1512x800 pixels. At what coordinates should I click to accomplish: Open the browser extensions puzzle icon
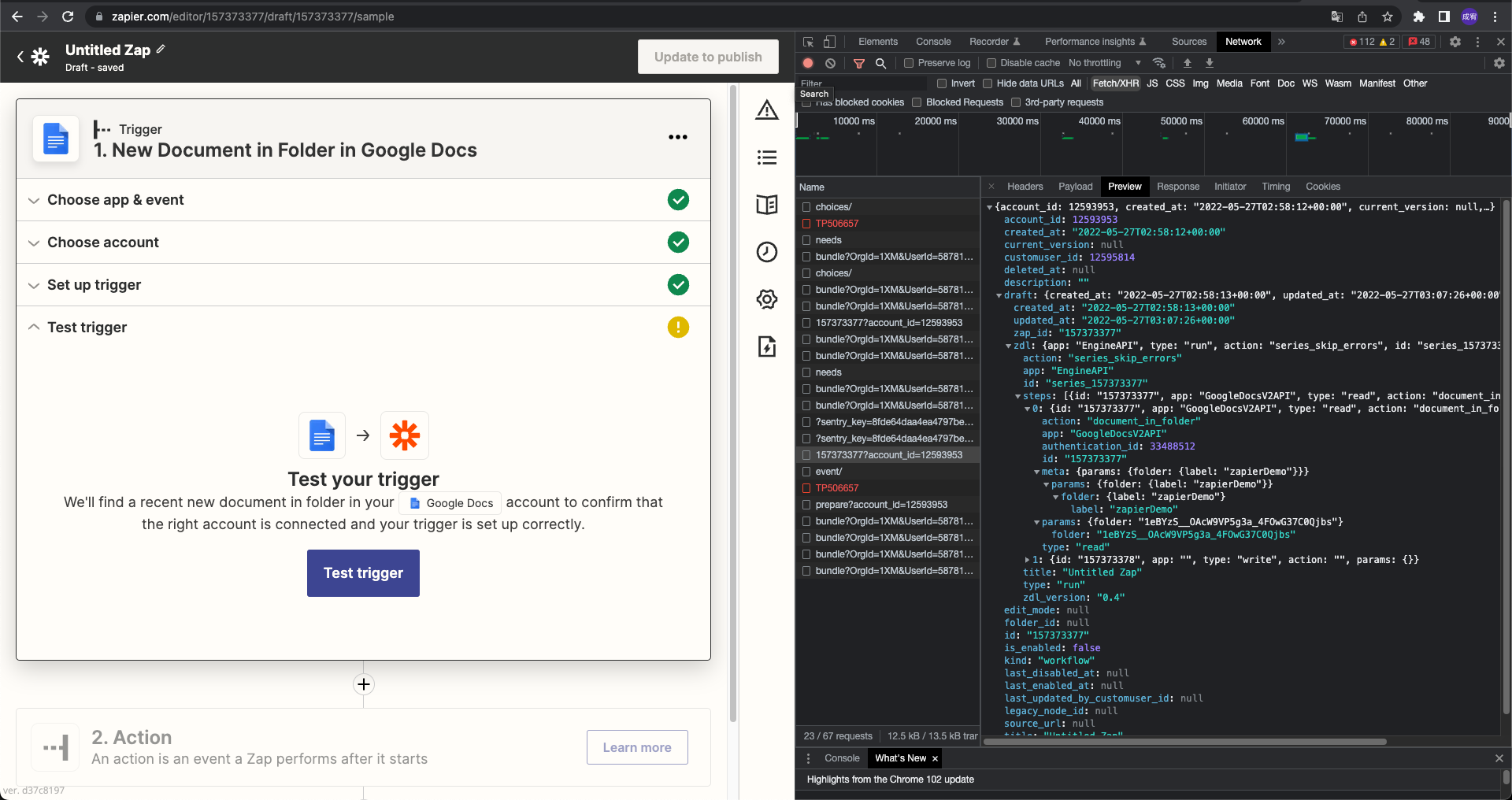tap(1419, 17)
